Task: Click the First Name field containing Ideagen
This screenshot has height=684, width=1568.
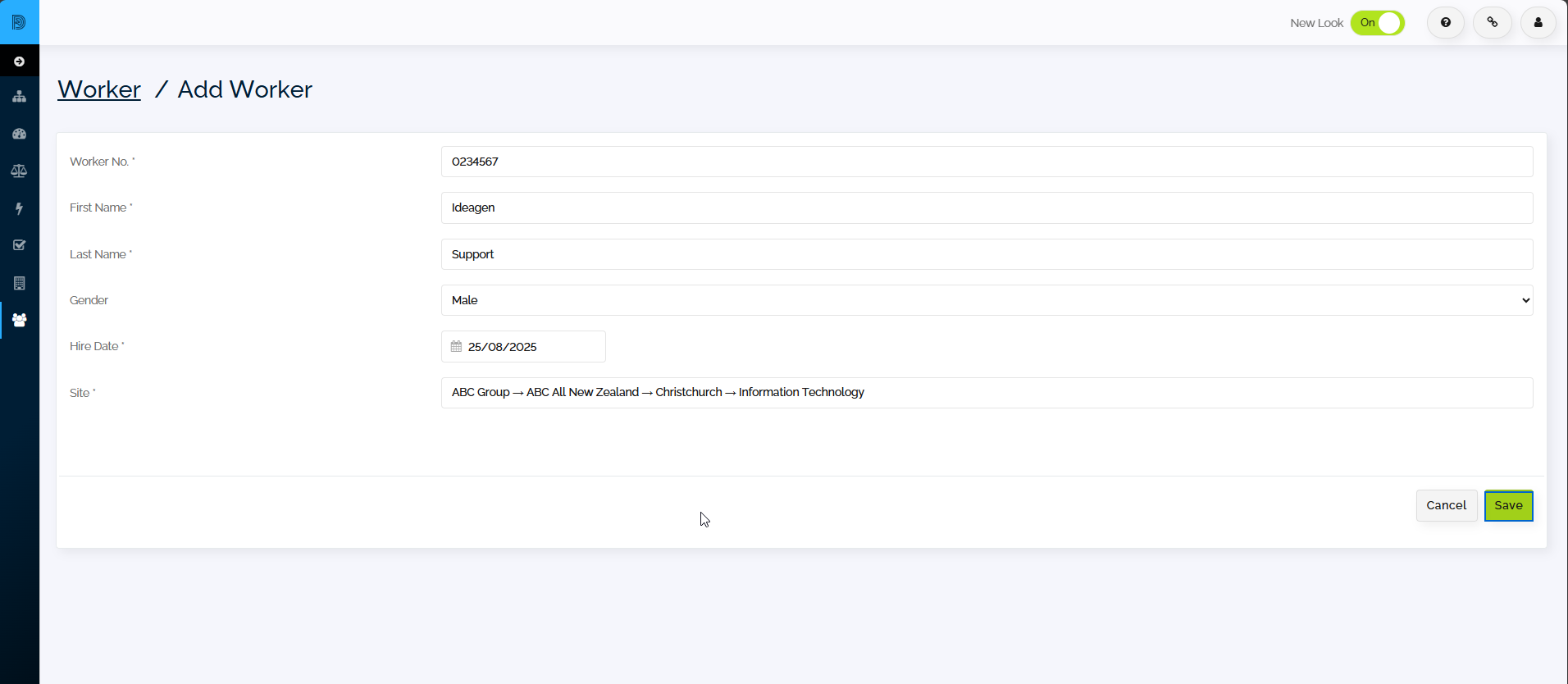Action: click(987, 207)
